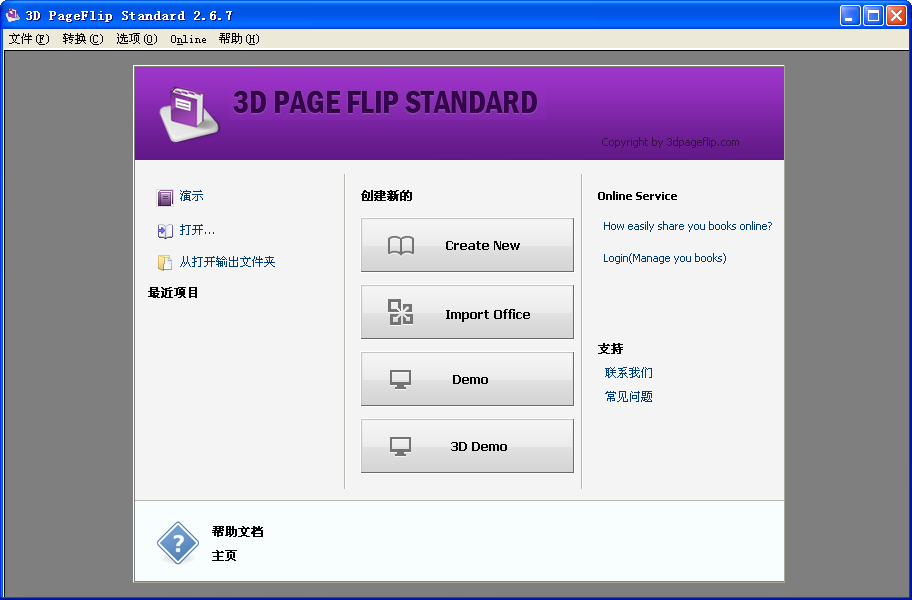The width and height of the screenshot is (912, 600).
Task: Open the Online menu
Action: [188, 39]
